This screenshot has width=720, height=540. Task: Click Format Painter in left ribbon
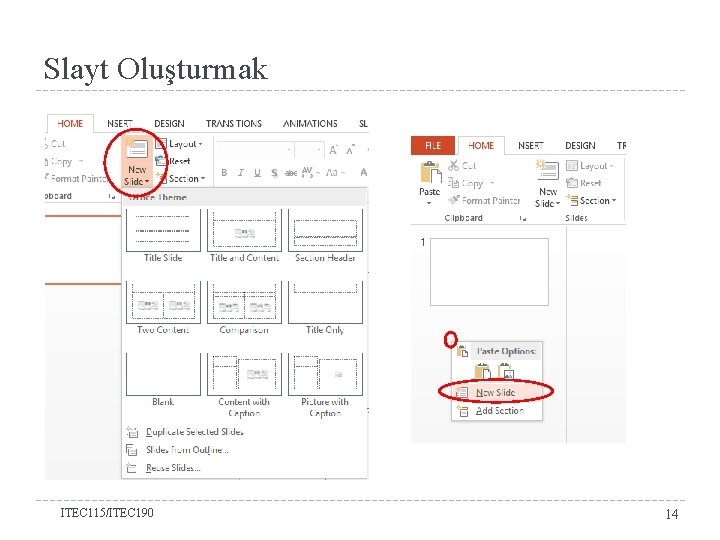click(x=77, y=178)
